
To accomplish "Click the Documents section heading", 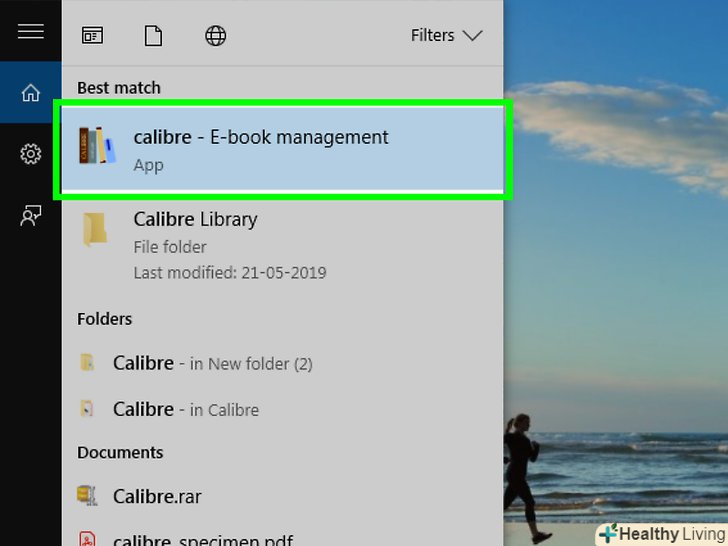I will (120, 452).
